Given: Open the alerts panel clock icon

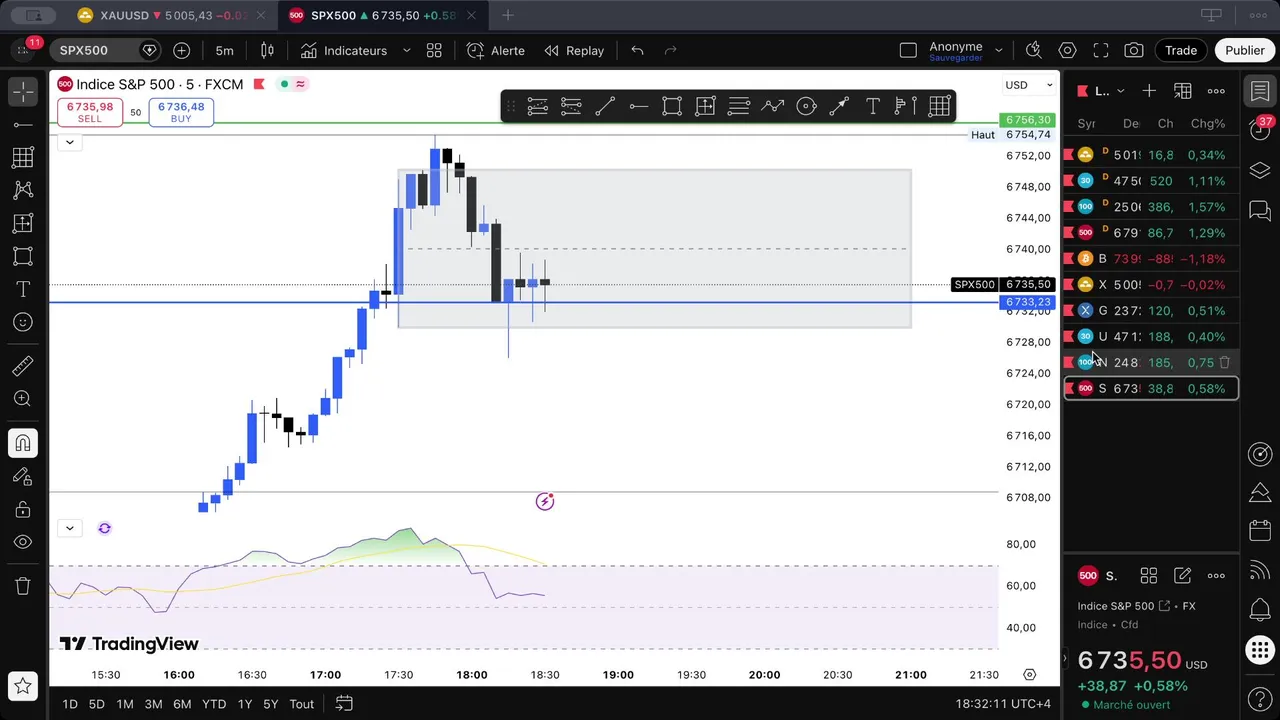Looking at the screenshot, I should [x=1260, y=131].
